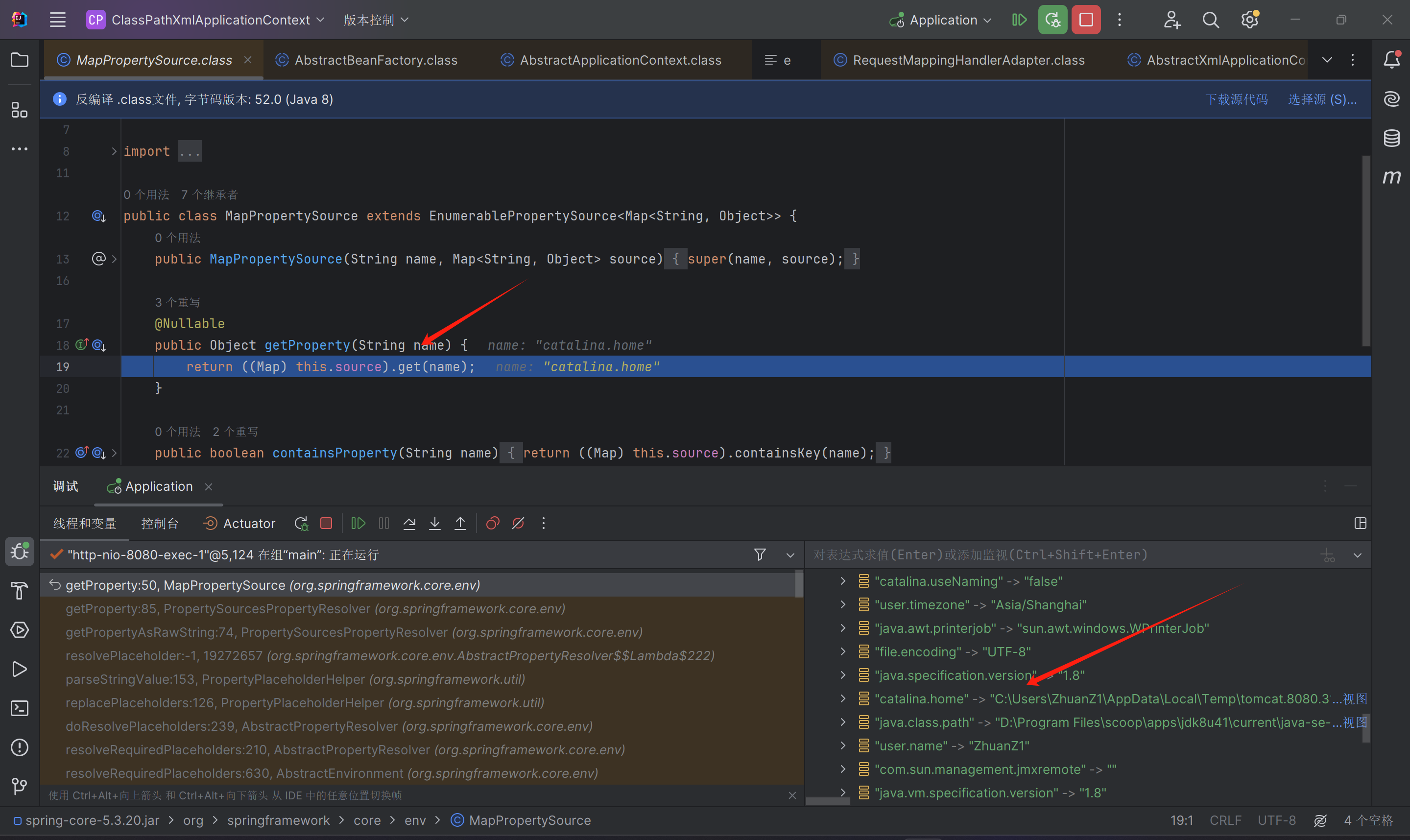
Task: Open the Database tool window
Action: [1391, 138]
